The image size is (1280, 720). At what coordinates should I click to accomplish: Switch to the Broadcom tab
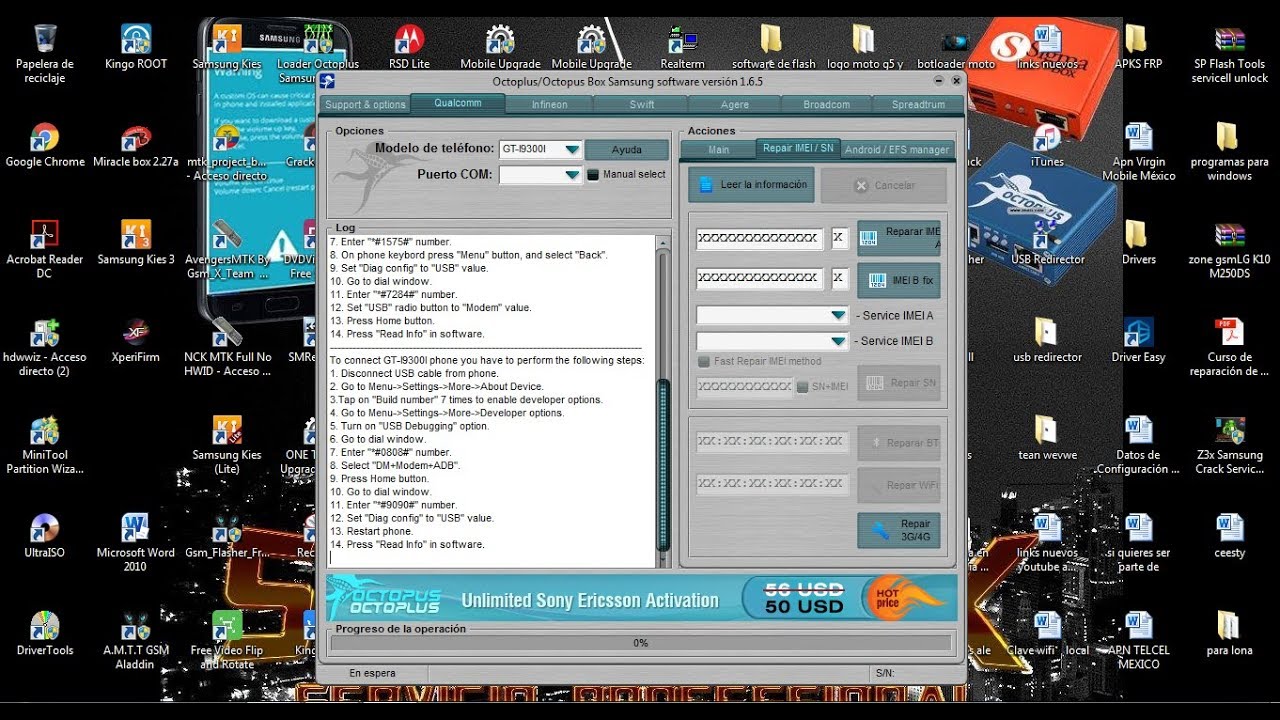pyautogui.click(x=826, y=104)
